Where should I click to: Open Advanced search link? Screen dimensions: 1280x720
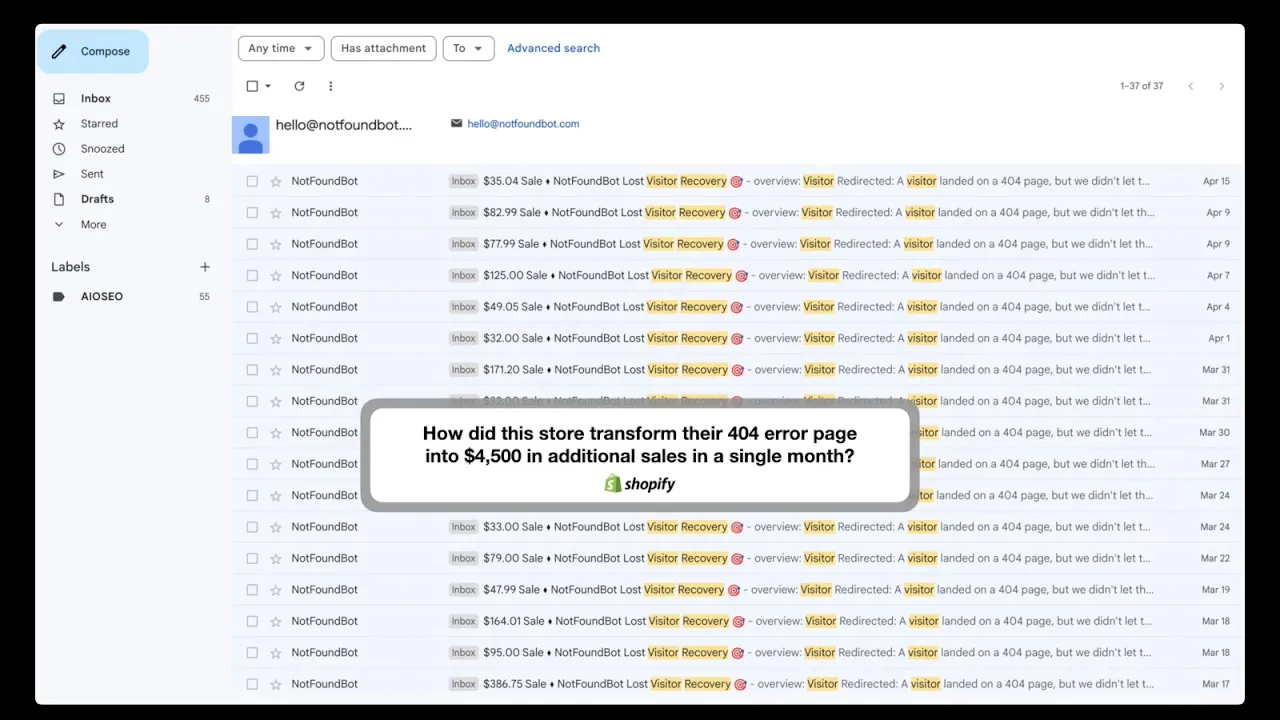click(553, 48)
